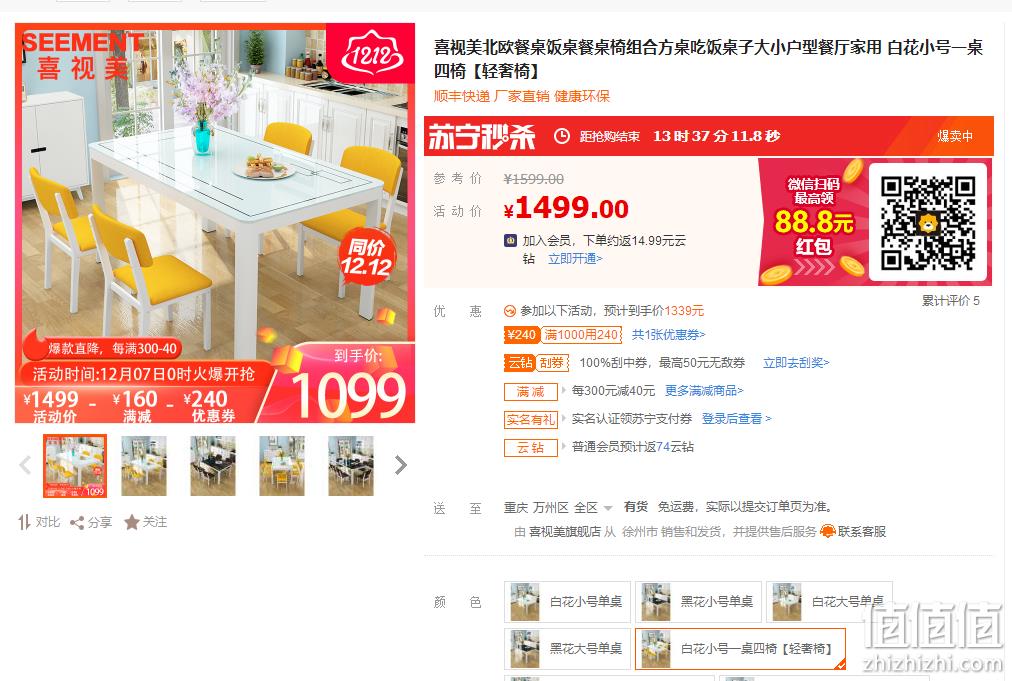Click the WeChat QR code image
Screen dimensions: 1012x681
928,222
